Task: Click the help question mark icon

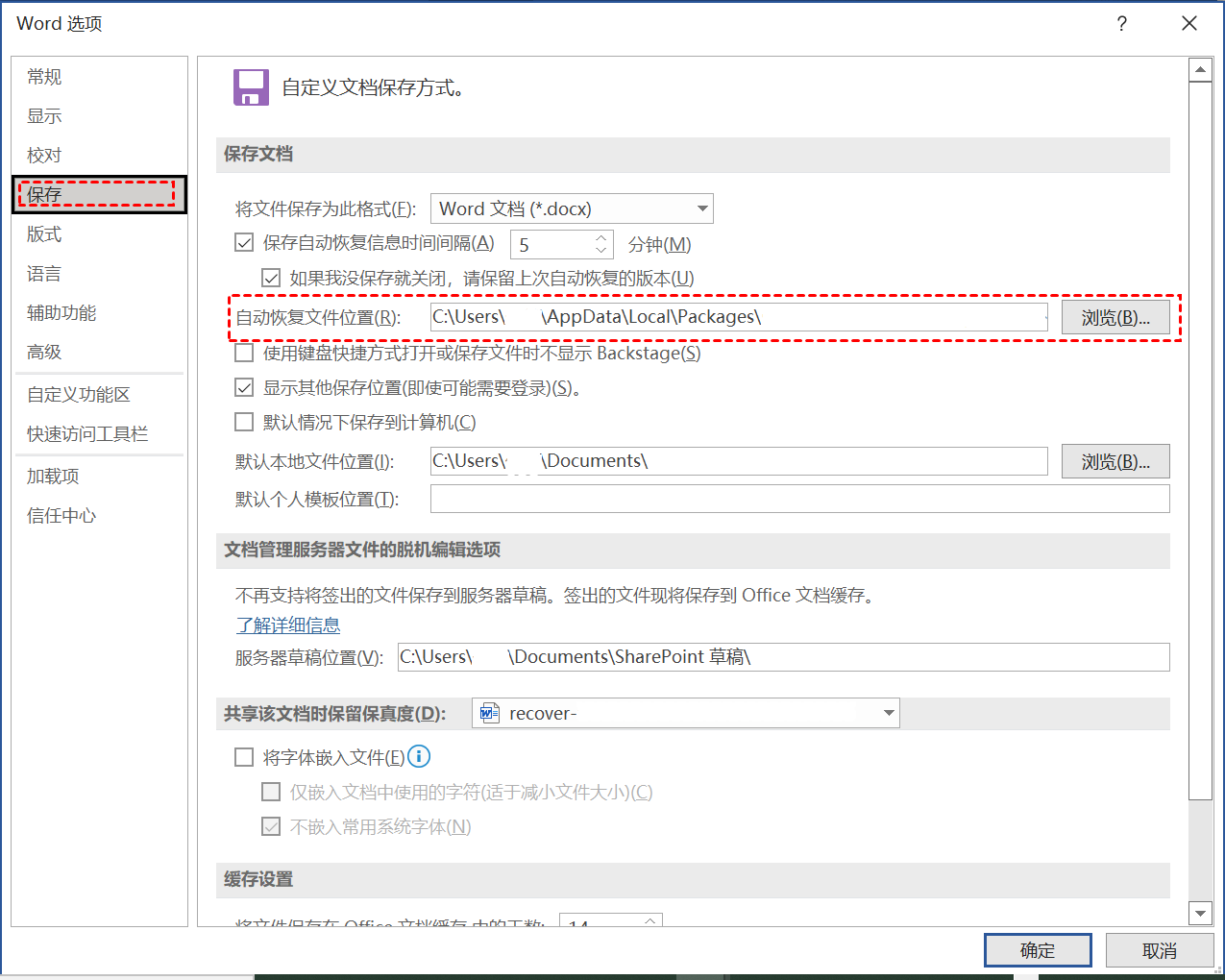Action: pyautogui.click(x=1122, y=24)
